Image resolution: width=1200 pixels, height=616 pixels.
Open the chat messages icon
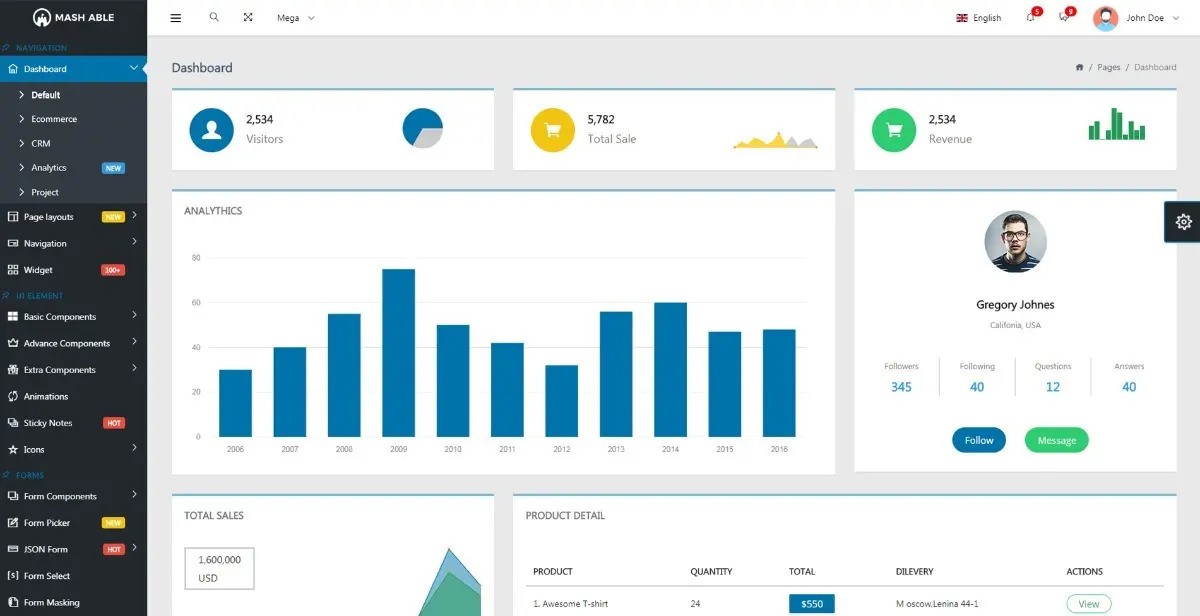tap(1064, 17)
